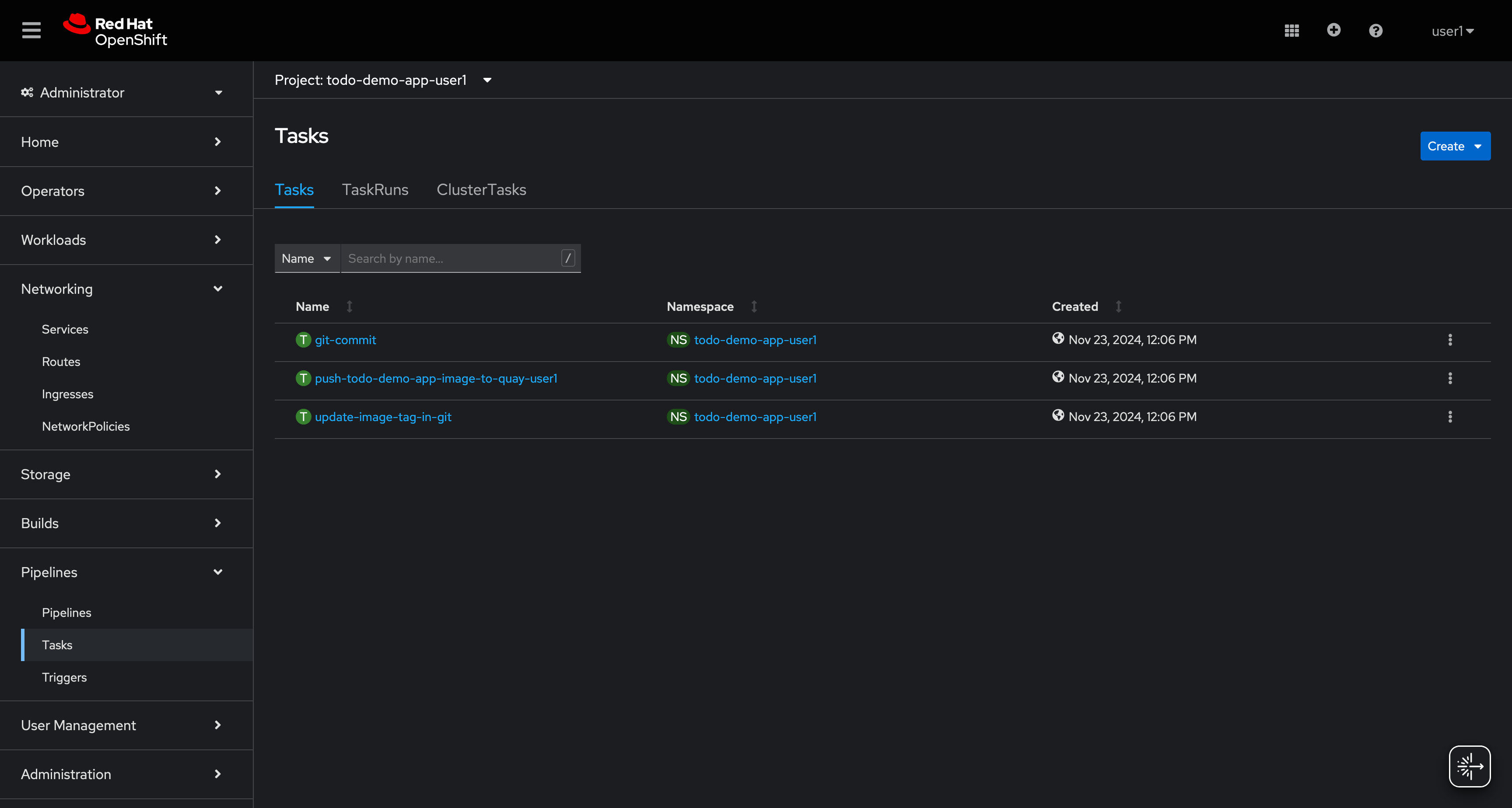Open the Name filter type dropdown

307,258
